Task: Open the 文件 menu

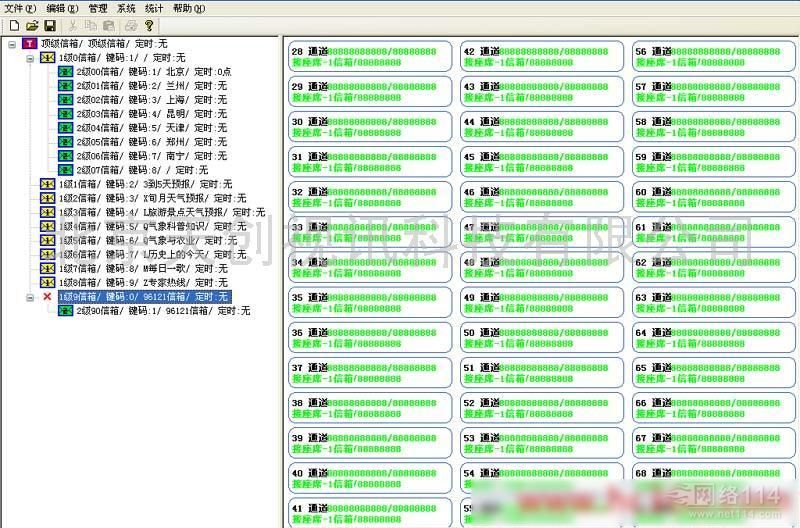Action: tap(19, 8)
